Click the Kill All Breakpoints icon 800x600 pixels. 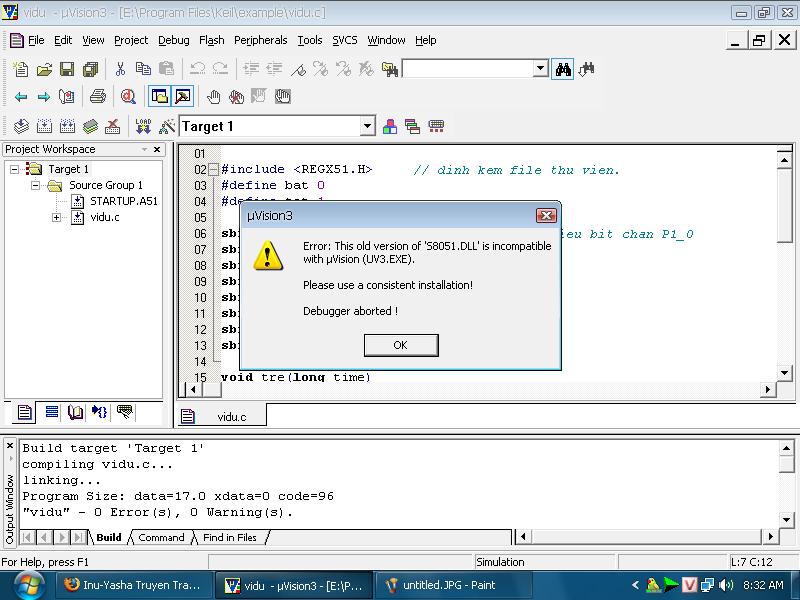coord(236,96)
